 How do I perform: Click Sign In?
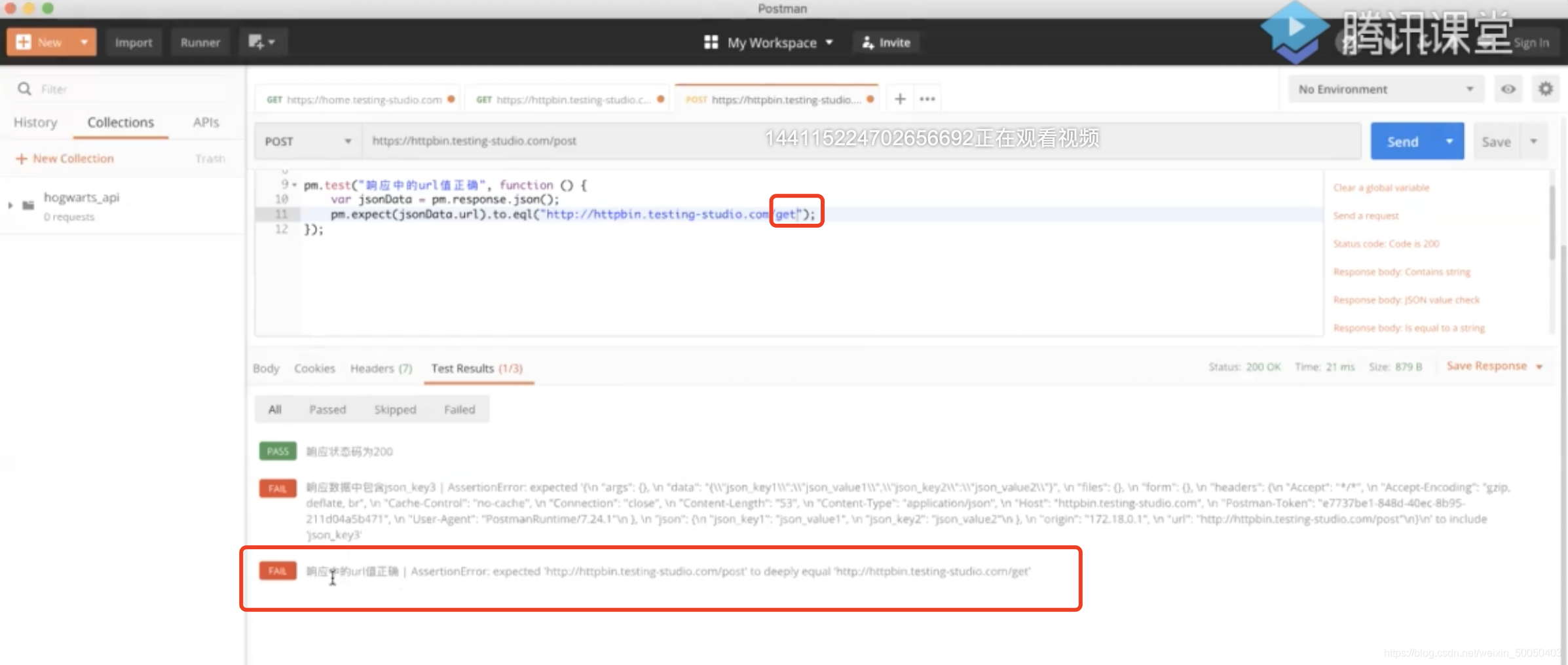[x=1531, y=43]
